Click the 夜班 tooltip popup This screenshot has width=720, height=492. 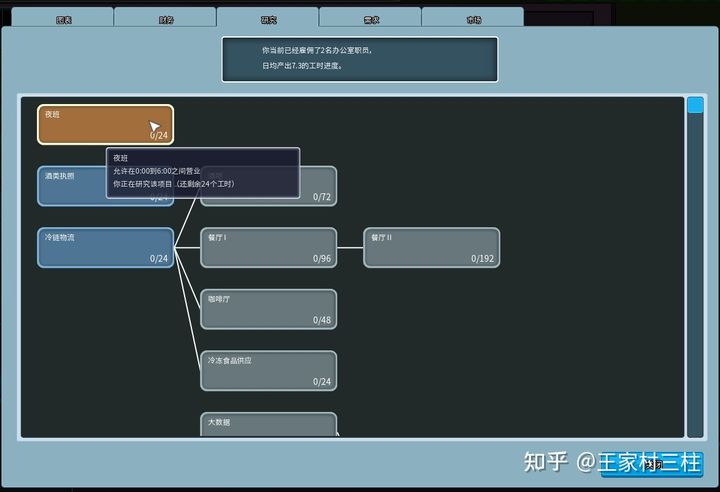[204, 172]
